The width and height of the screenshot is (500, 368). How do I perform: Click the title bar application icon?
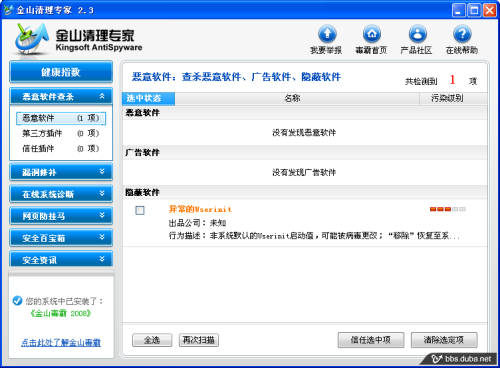(x=8, y=10)
